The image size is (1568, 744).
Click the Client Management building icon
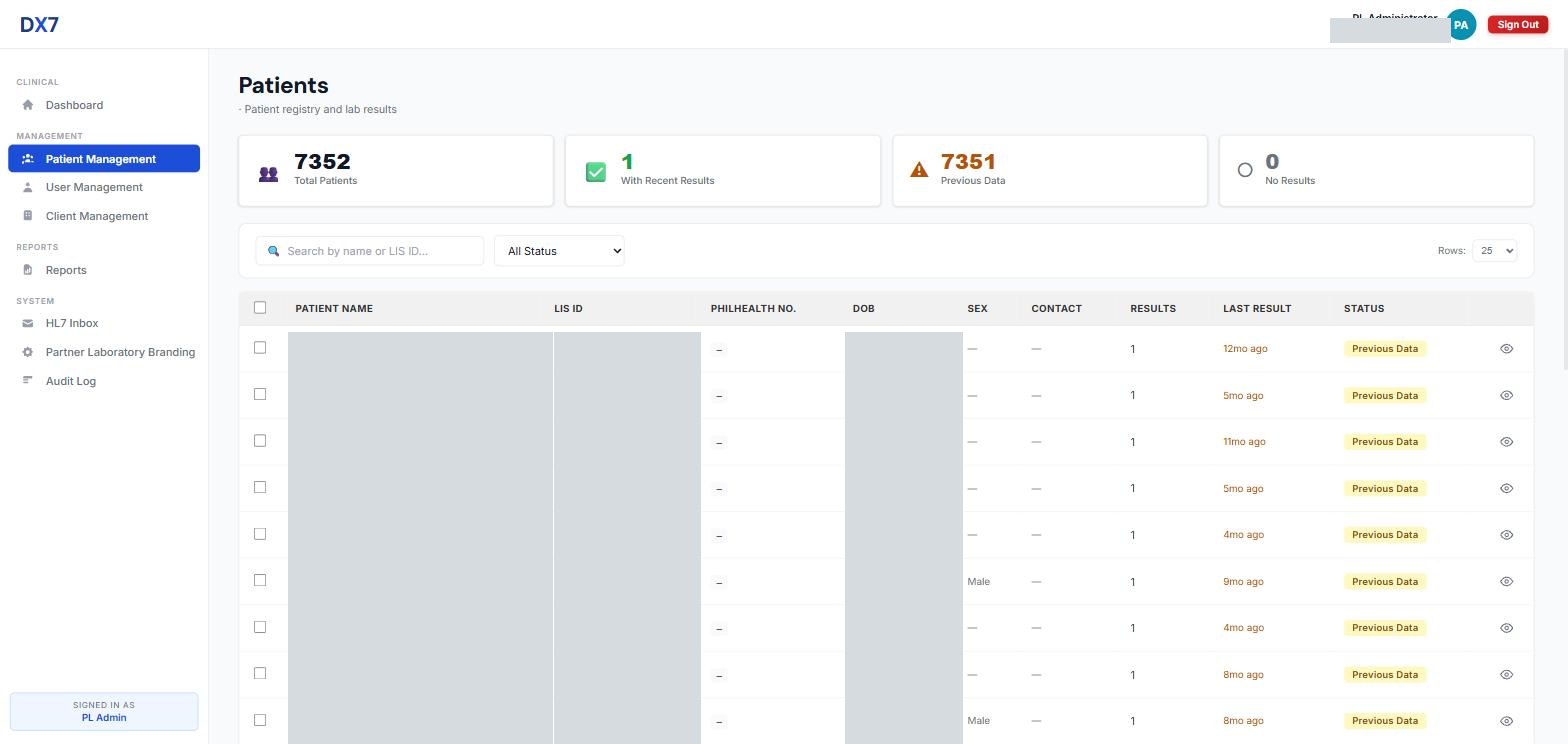click(28, 216)
